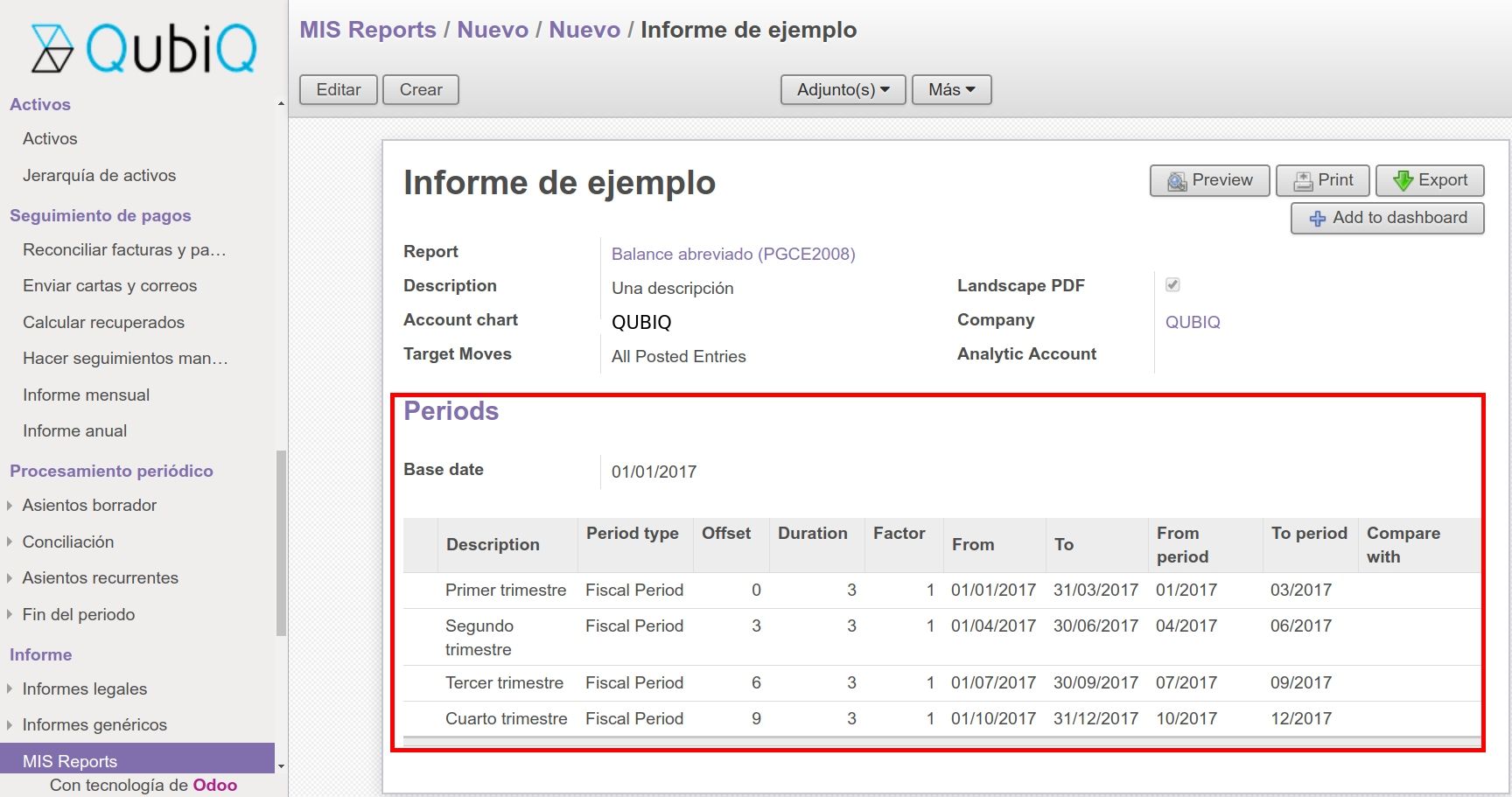
Task: Open the Más dropdown menu
Action: (x=951, y=90)
